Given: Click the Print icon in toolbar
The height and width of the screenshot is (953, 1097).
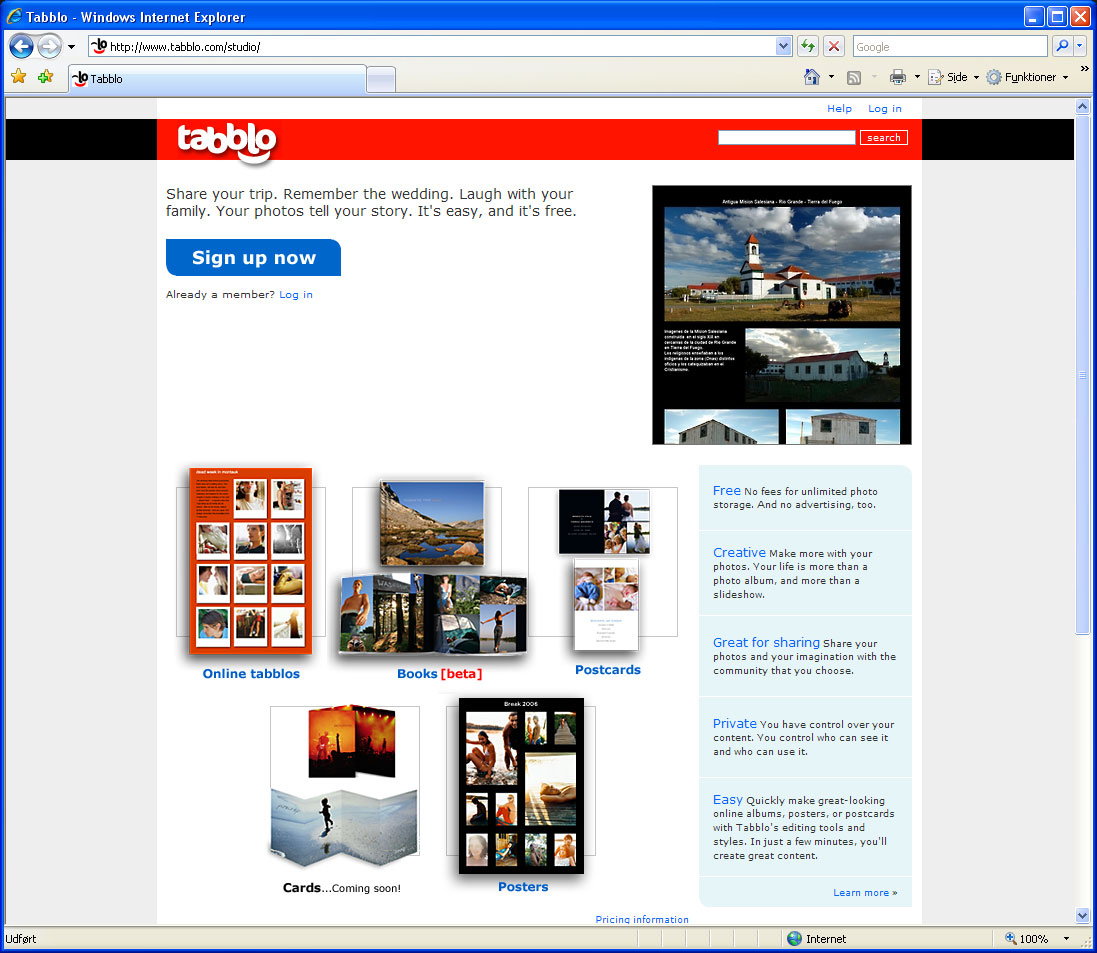Looking at the screenshot, I should [x=897, y=77].
